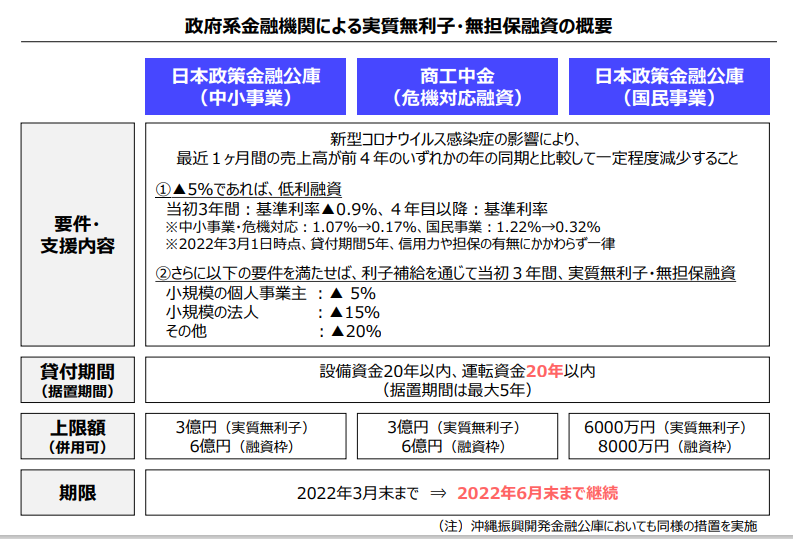This screenshot has height=539, width=793.
Task: Click the 上限額（併用可） row label
Action: click(77, 436)
